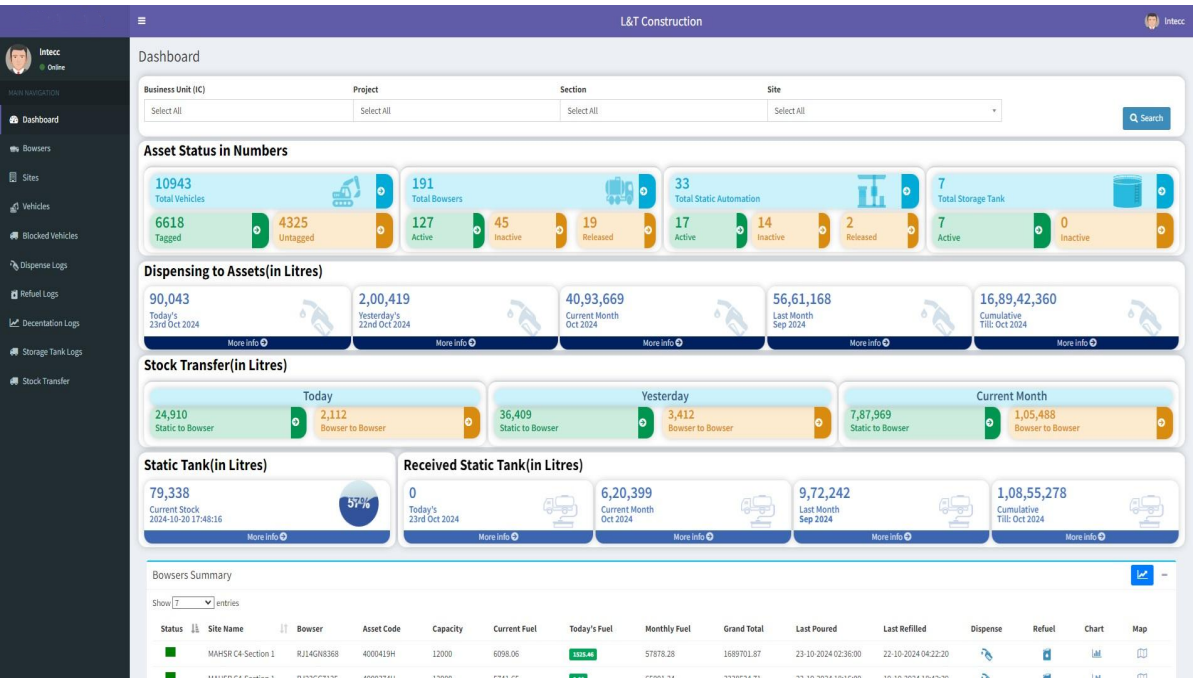Open Bowsers in the sidebar
The width and height of the screenshot is (1196, 678).
click(65, 149)
